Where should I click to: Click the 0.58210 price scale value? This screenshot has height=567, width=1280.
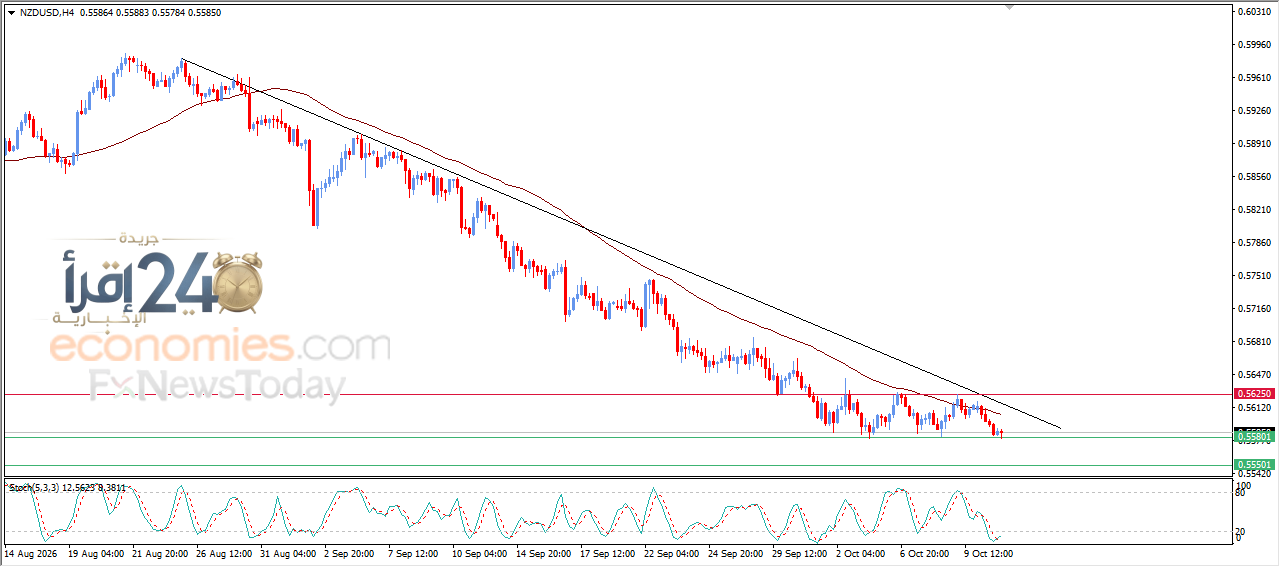coord(1254,209)
